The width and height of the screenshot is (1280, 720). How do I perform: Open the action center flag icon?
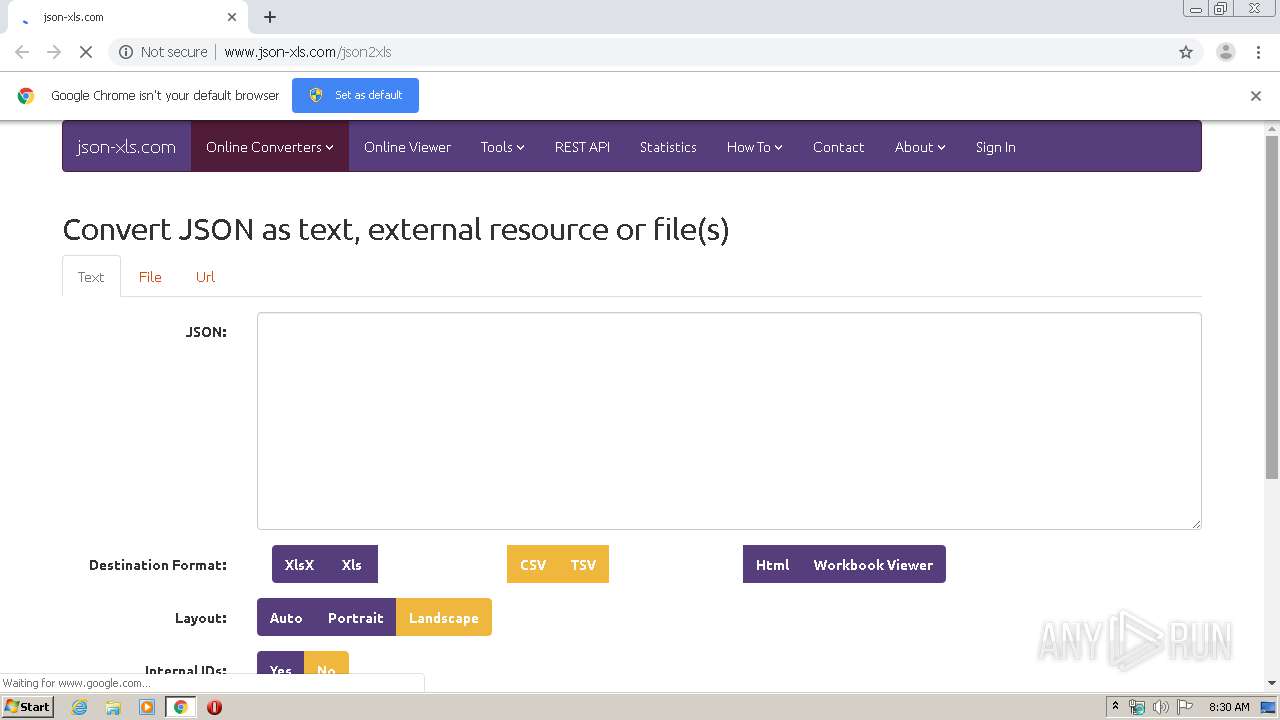(1184, 707)
